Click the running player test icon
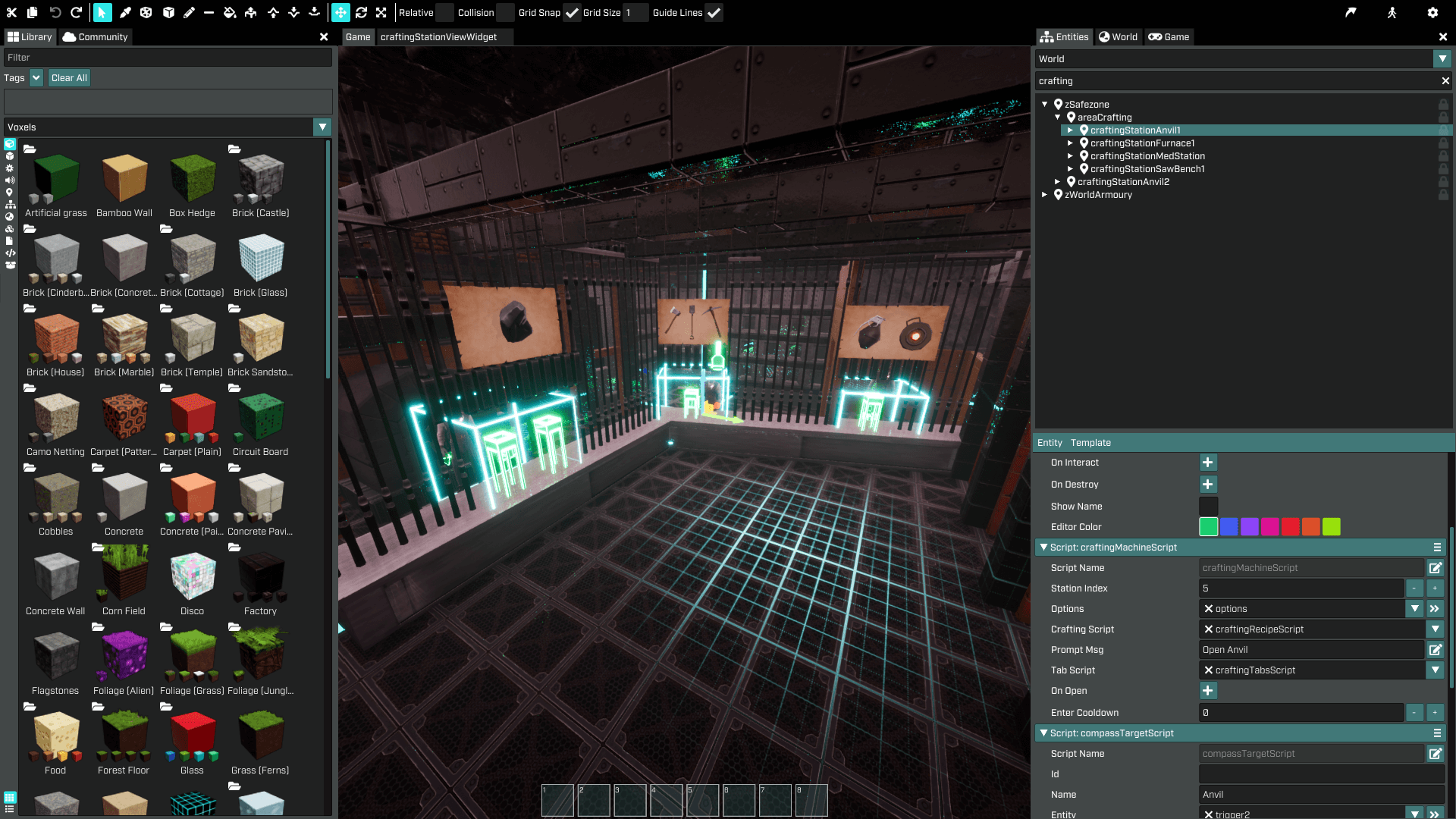The width and height of the screenshot is (1456, 819). point(1392,12)
